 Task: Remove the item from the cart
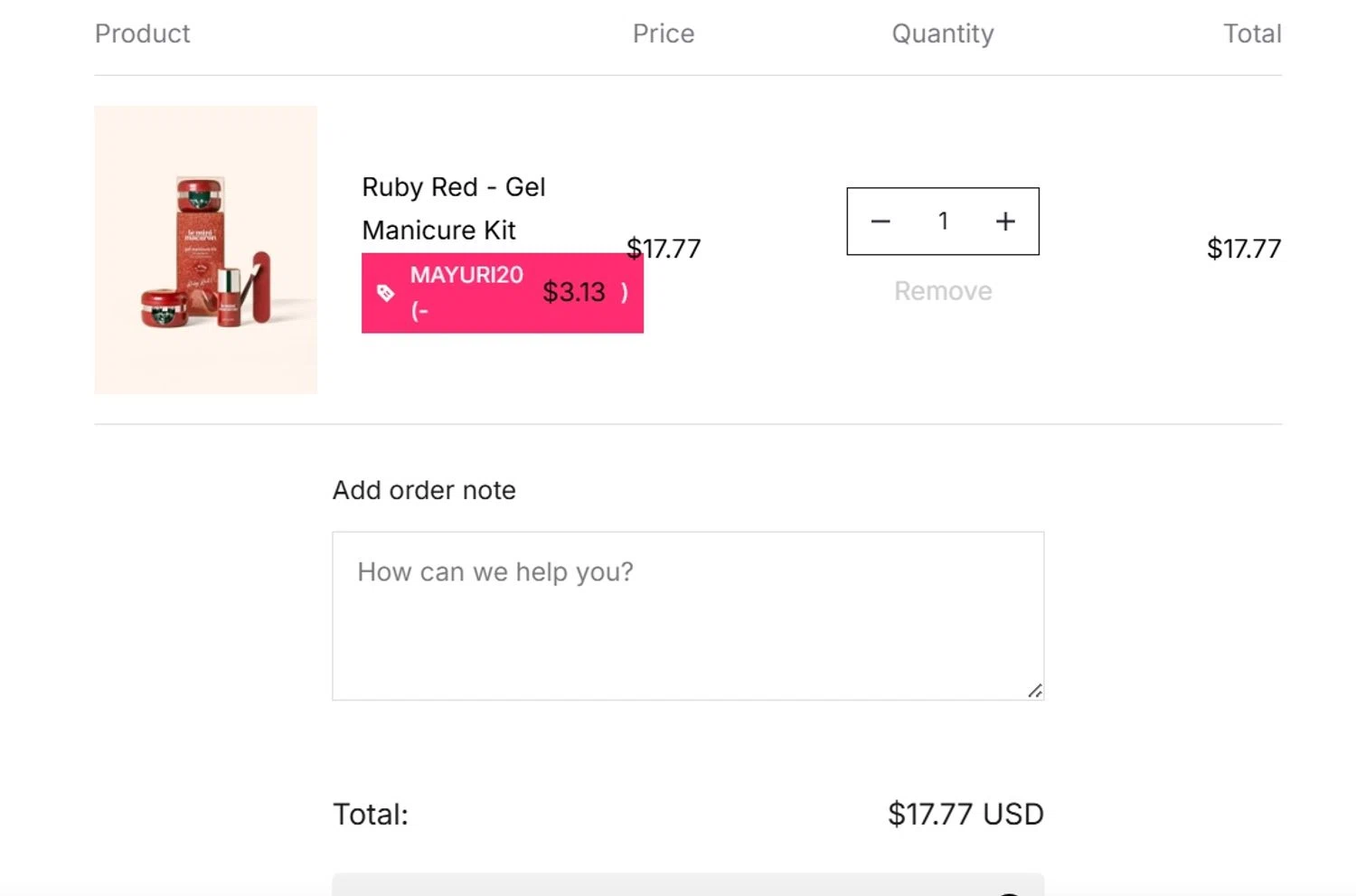click(x=943, y=291)
